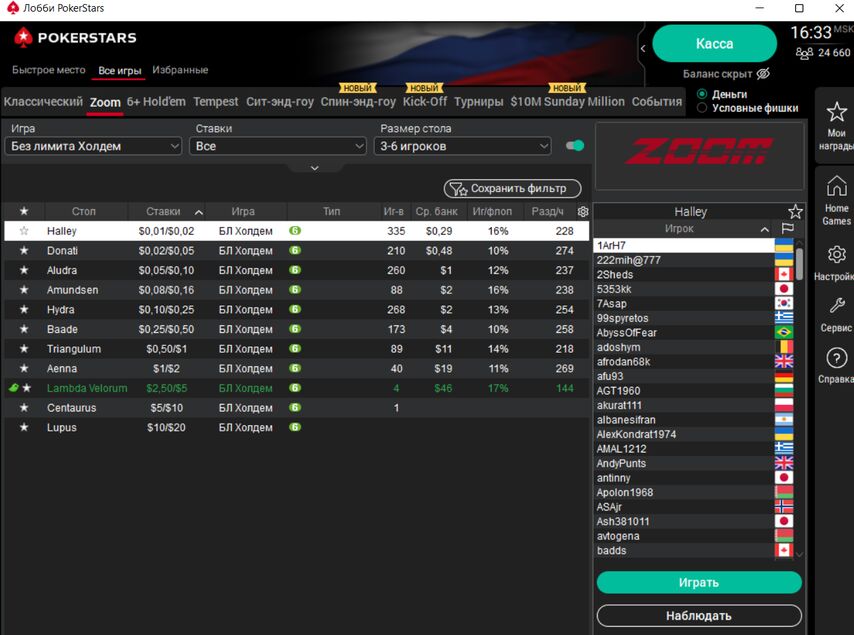Open Home Games from the sidebar
This screenshot has height=635, width=854.
[836, 187]
